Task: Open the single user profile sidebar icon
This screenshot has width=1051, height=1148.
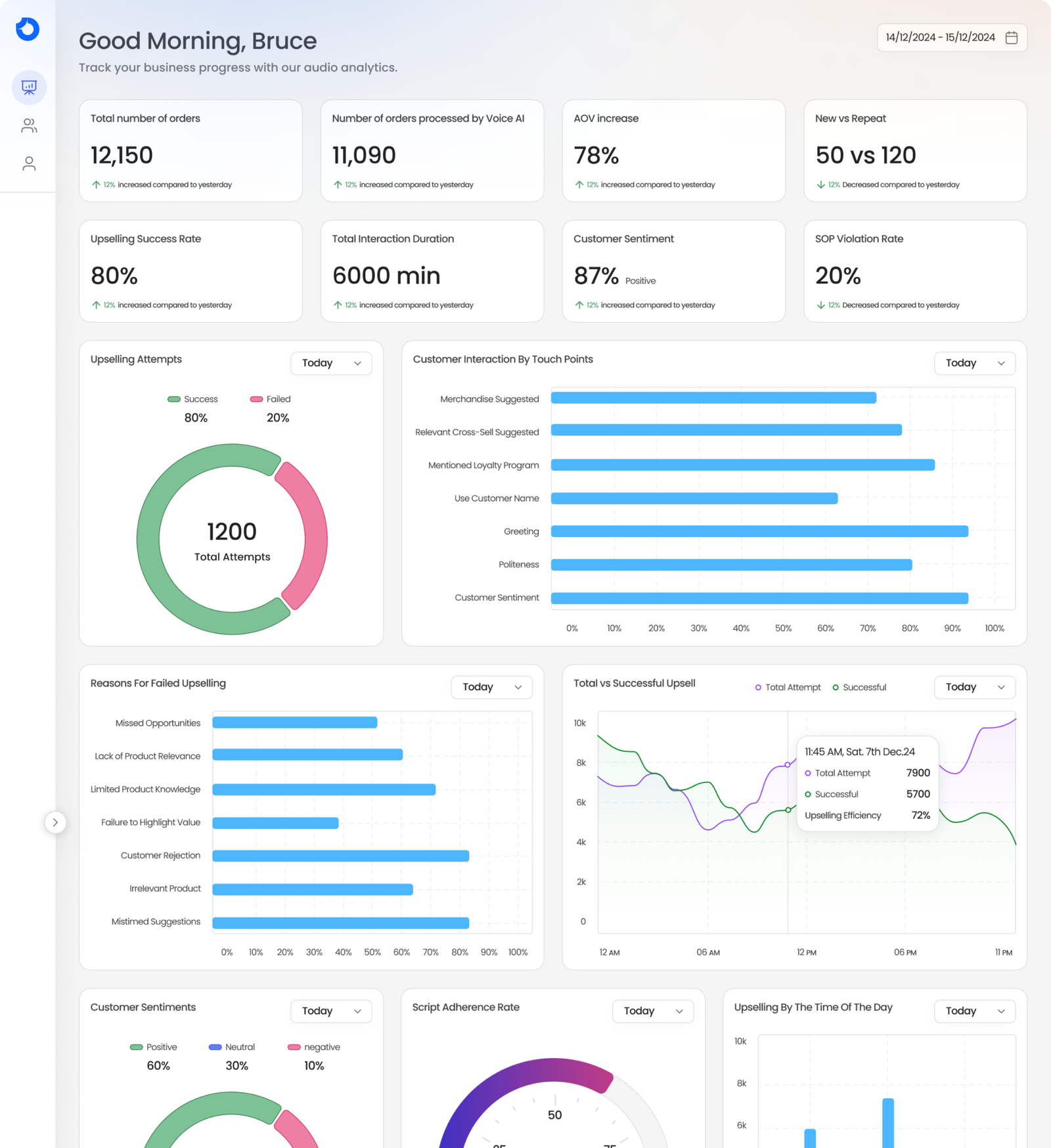Action: coord(29,164)
